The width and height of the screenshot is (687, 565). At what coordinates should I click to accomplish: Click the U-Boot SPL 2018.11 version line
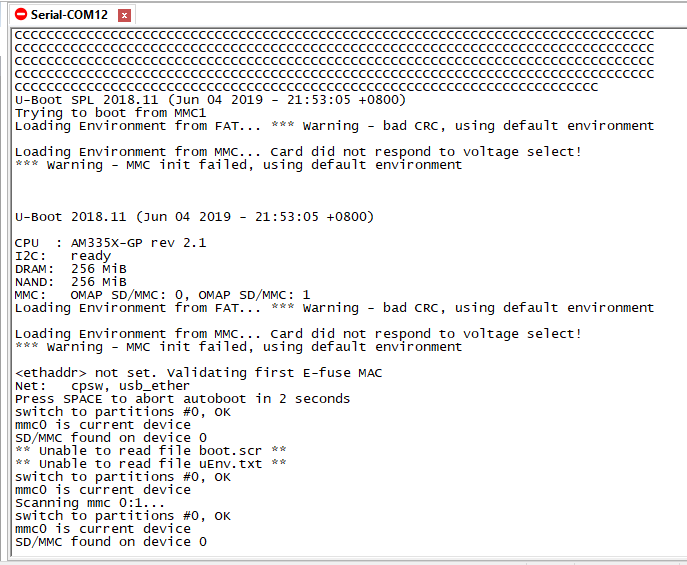(x=210, y=100)
